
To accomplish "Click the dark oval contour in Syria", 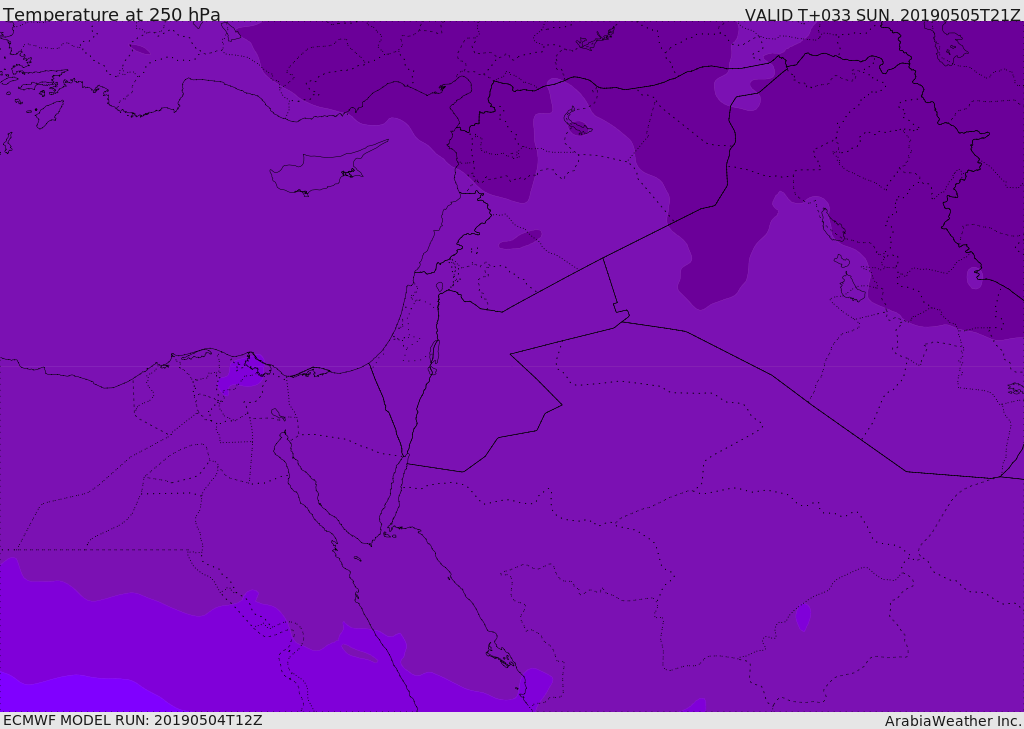I will 520,240.
